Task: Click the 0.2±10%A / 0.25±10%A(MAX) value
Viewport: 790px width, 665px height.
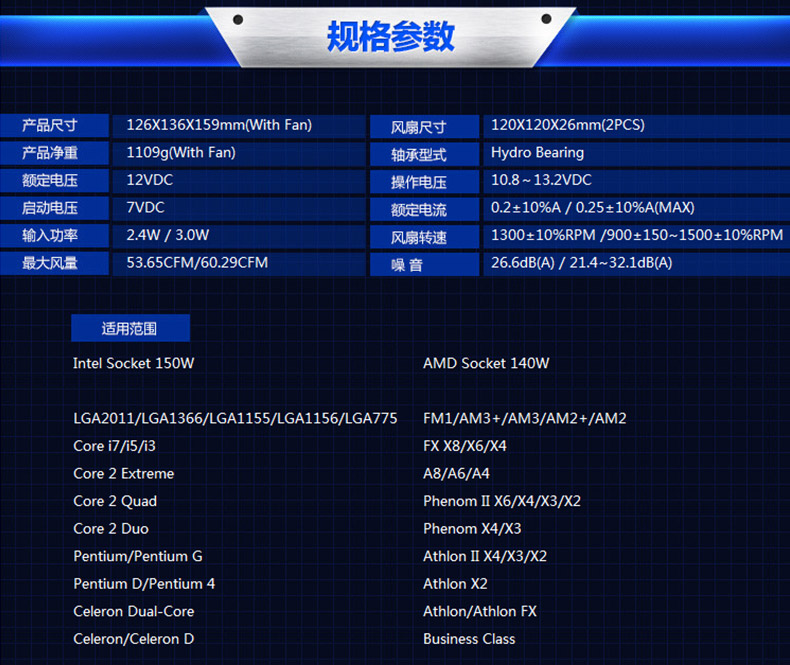Action: (x=592, y=208)
